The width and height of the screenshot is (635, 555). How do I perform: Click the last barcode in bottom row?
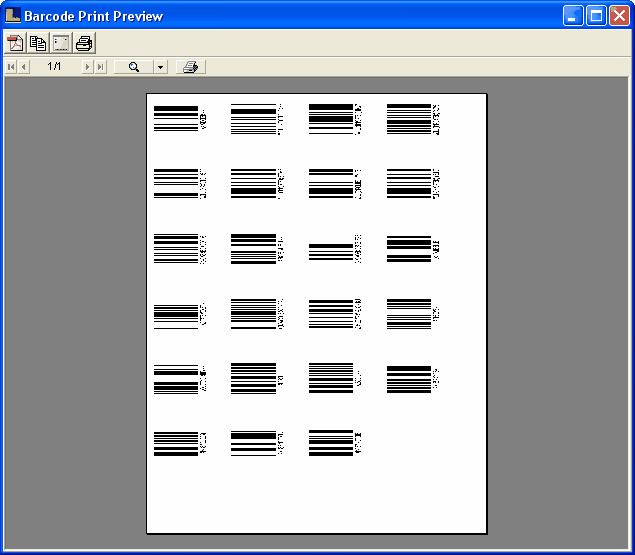point(331,443)
